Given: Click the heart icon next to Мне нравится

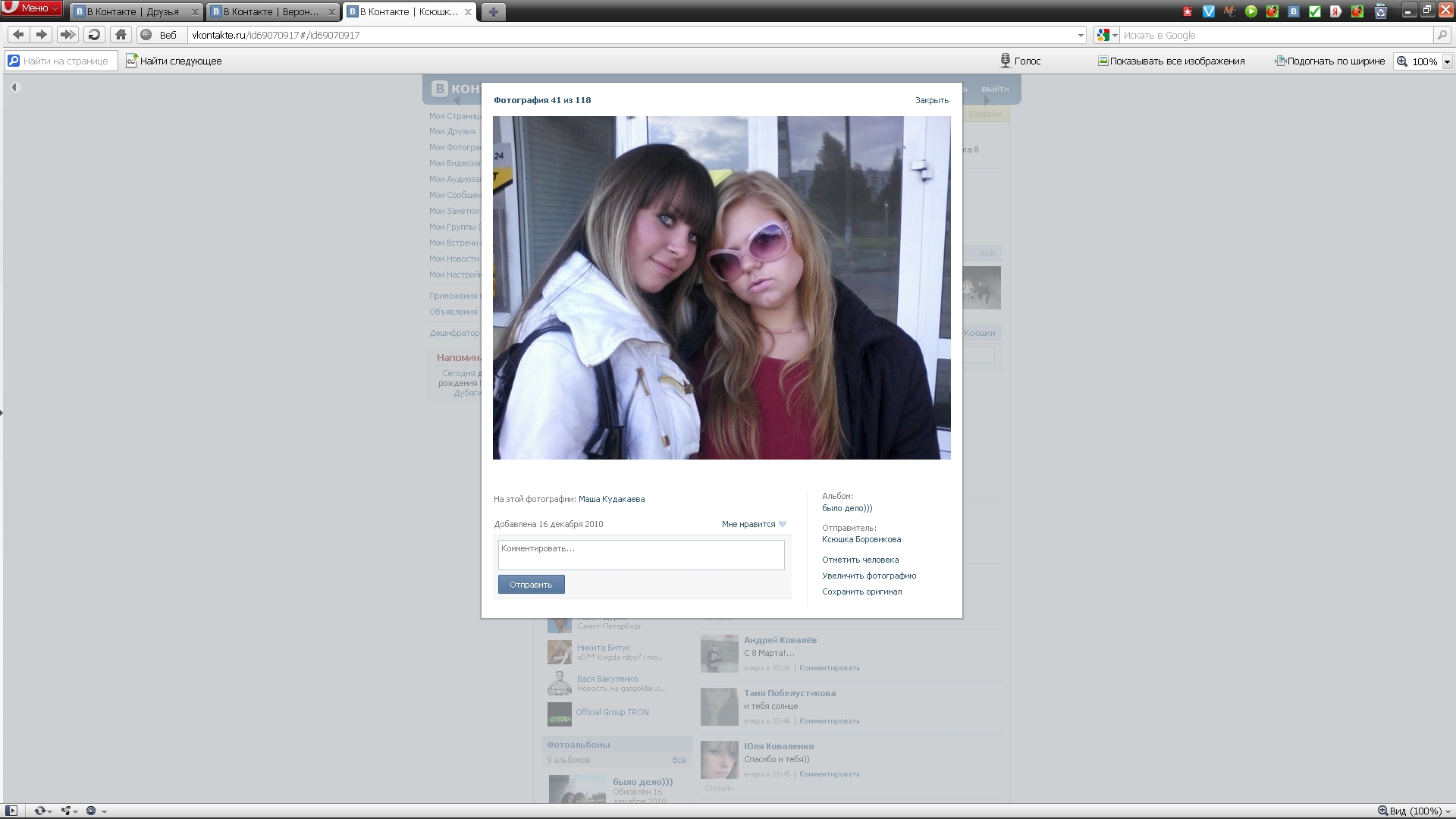Looking at the screenshot, I should pos(783,524).
